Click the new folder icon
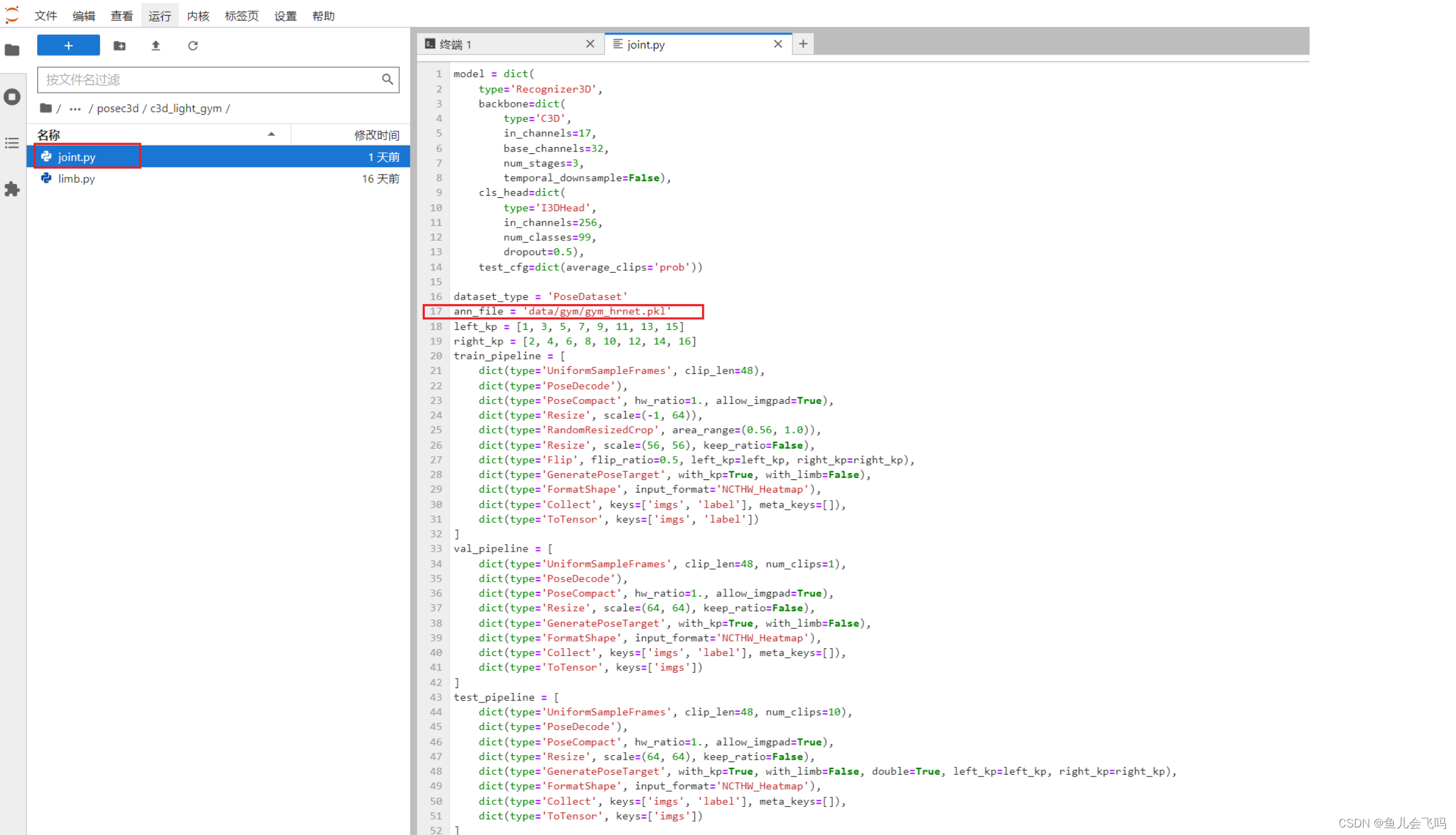 (x=119, y=45)
